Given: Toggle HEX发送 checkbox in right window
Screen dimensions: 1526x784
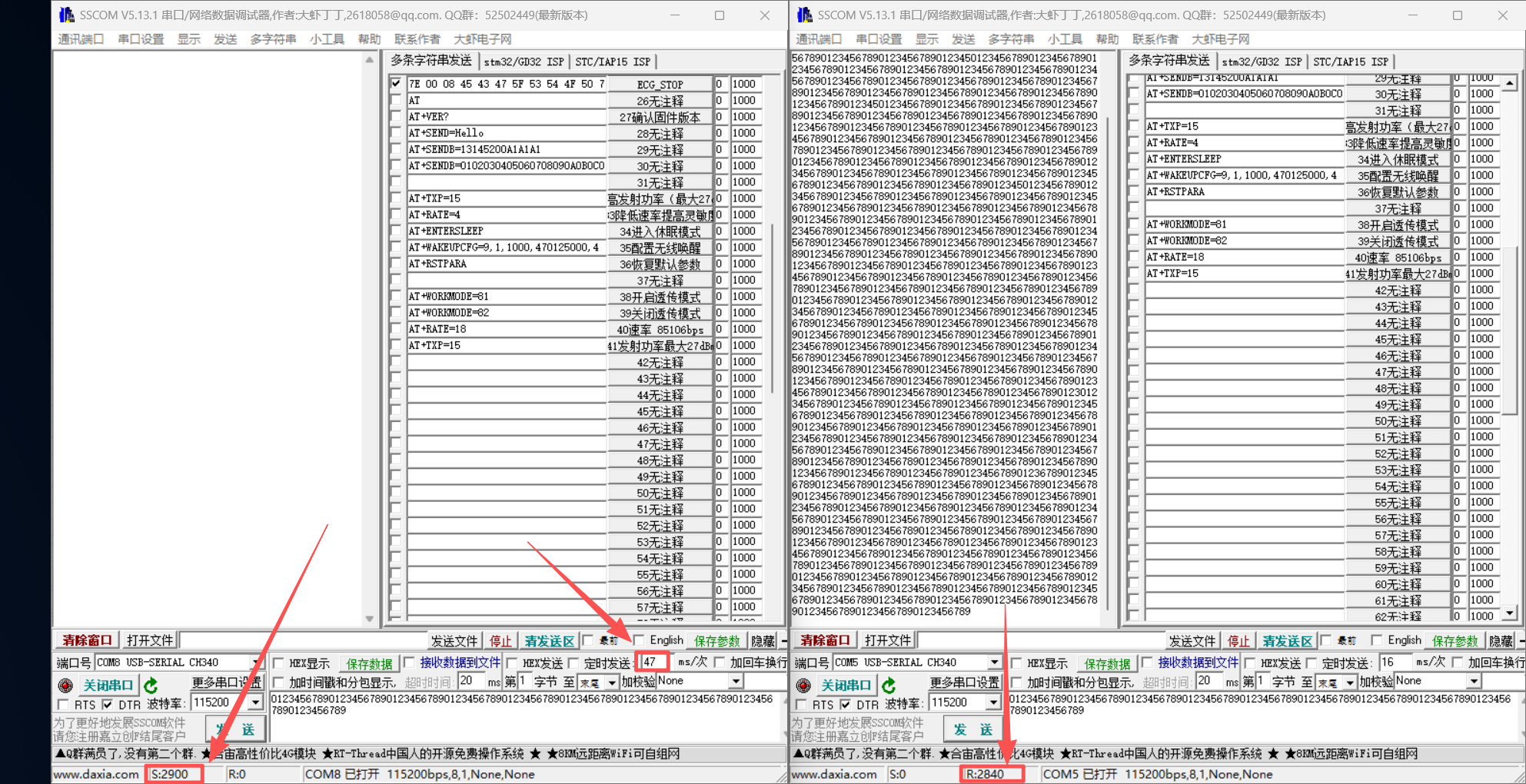Looking at the screenshot, I should [1250, 663].
